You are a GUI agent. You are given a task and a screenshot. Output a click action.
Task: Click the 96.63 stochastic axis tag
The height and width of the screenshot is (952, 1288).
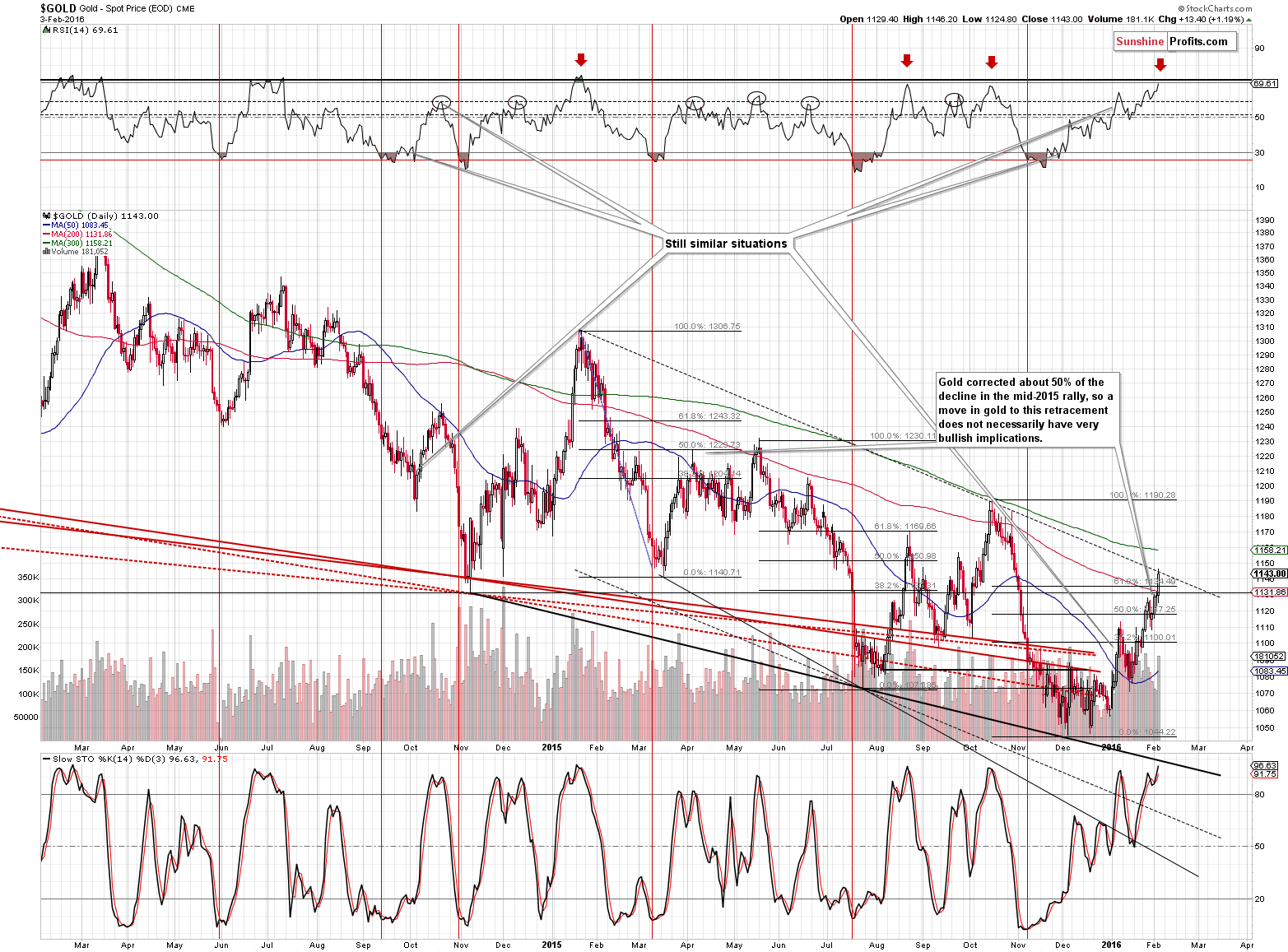click(1265, 765)
